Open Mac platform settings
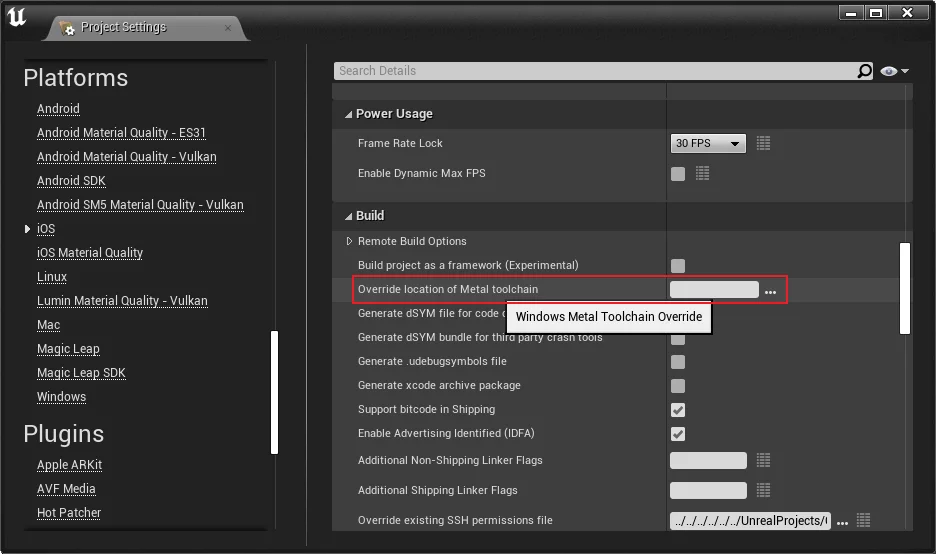The image size is (936, 554). click(x=48, y=325)
